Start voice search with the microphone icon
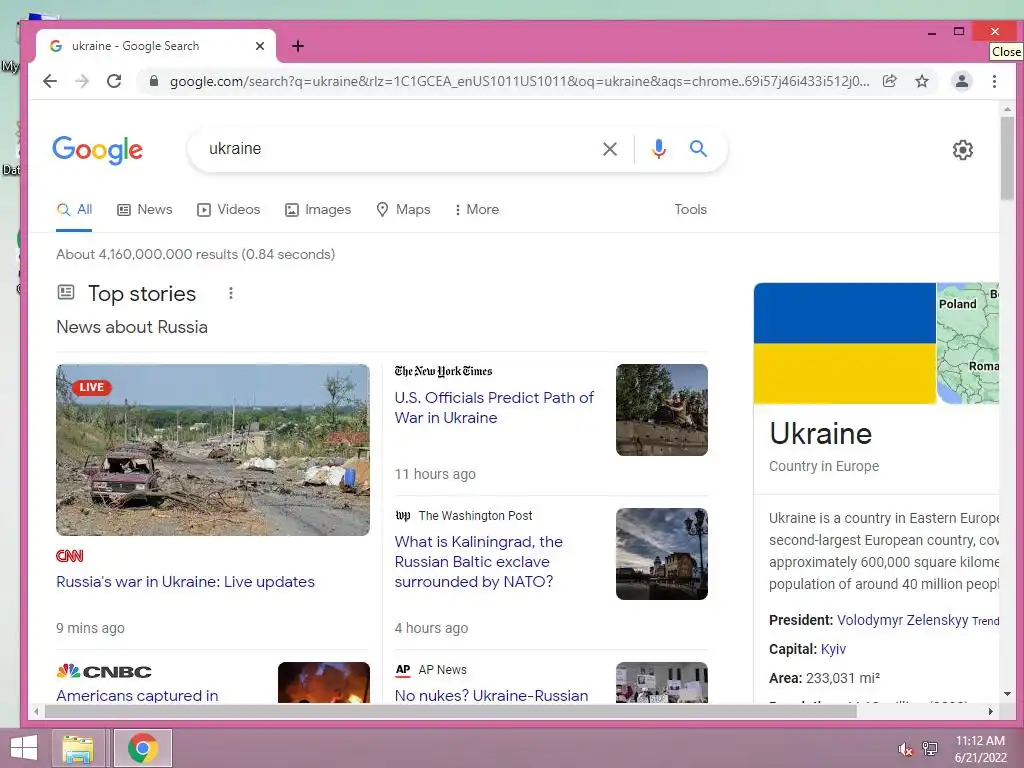The image size is (1024, 768). tap(658, 149)
